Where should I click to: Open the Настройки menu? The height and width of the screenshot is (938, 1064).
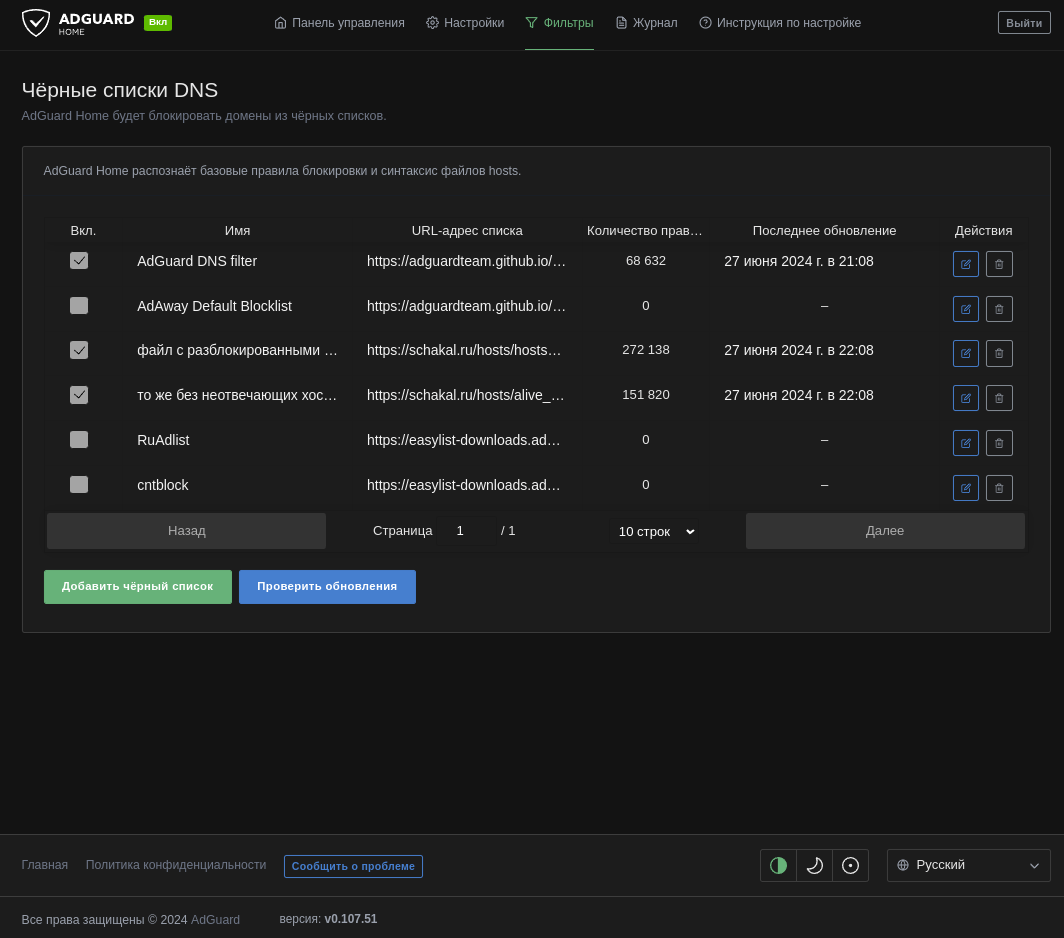[x=465, y=23]
